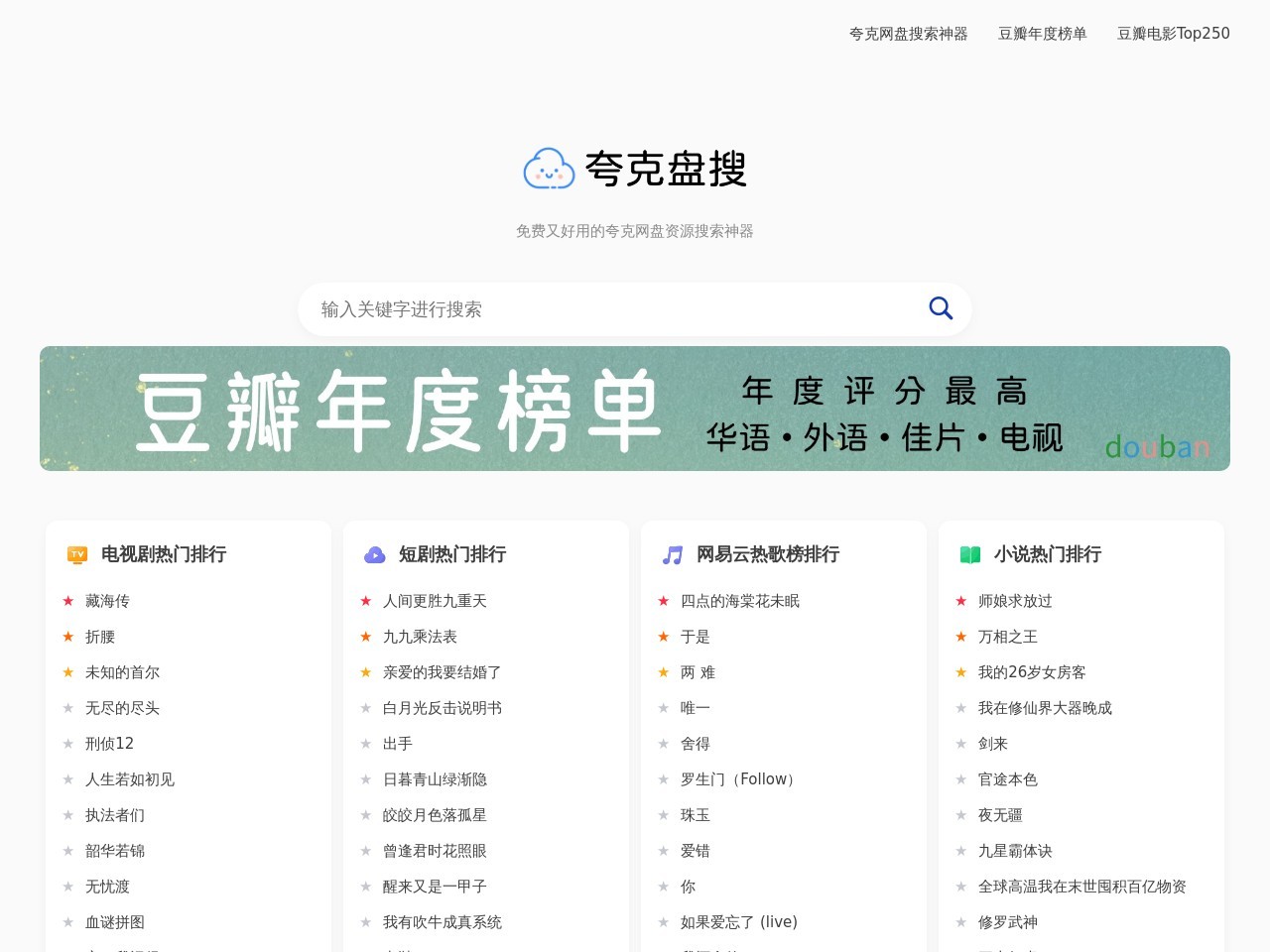Image resolution: width=1270 pixels, height=952 pixels.
Task: Click the 夸克盘搜 site title
Action: click(x=666, y=169)
